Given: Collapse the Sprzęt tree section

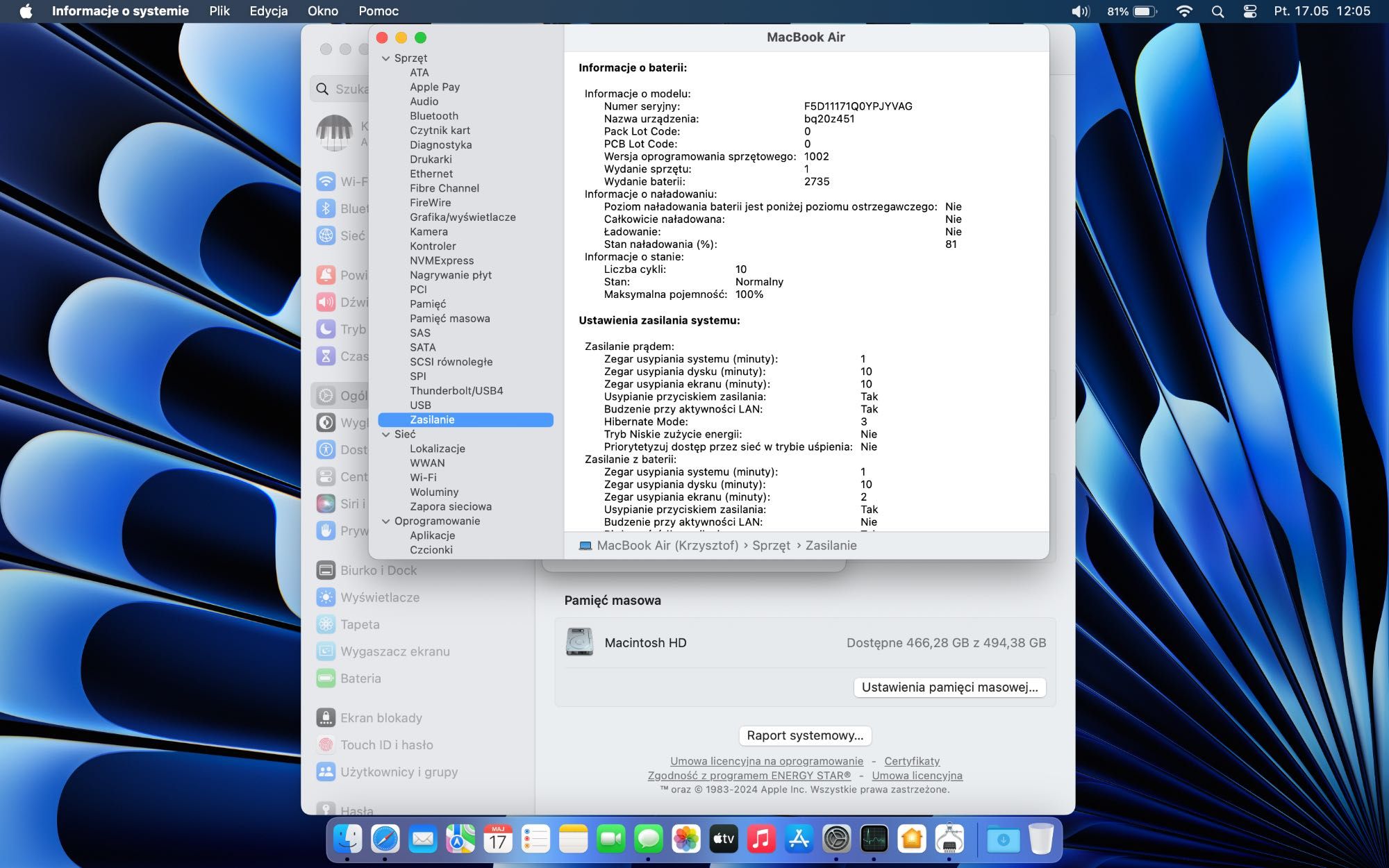Looking at the screenshot, I should pyautogui.click(x=386, y=58).
